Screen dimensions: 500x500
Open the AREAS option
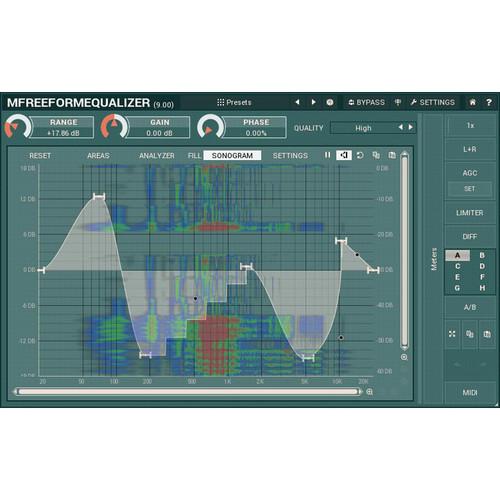(98, 156)
